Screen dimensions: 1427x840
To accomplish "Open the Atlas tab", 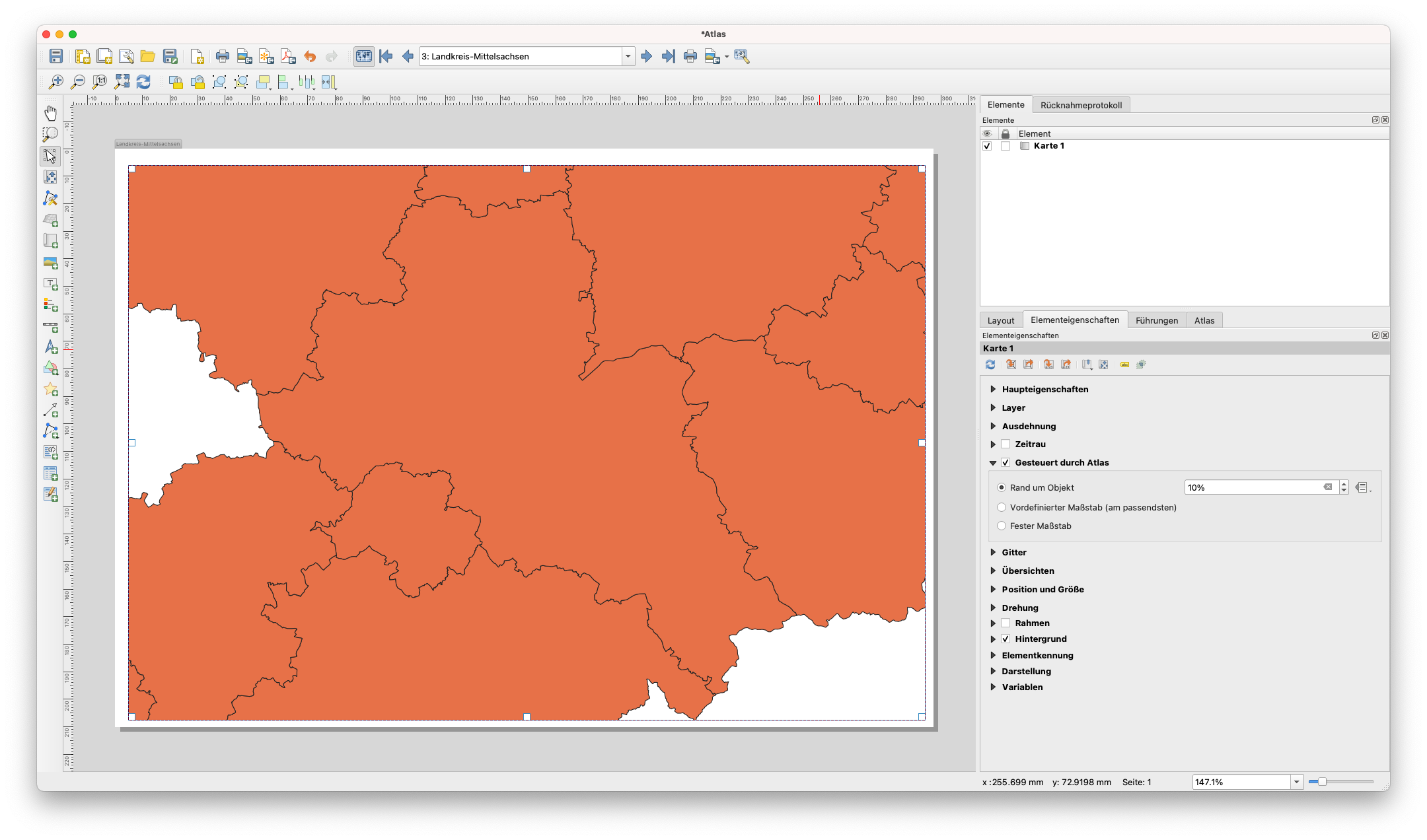I will point(1204,320).
